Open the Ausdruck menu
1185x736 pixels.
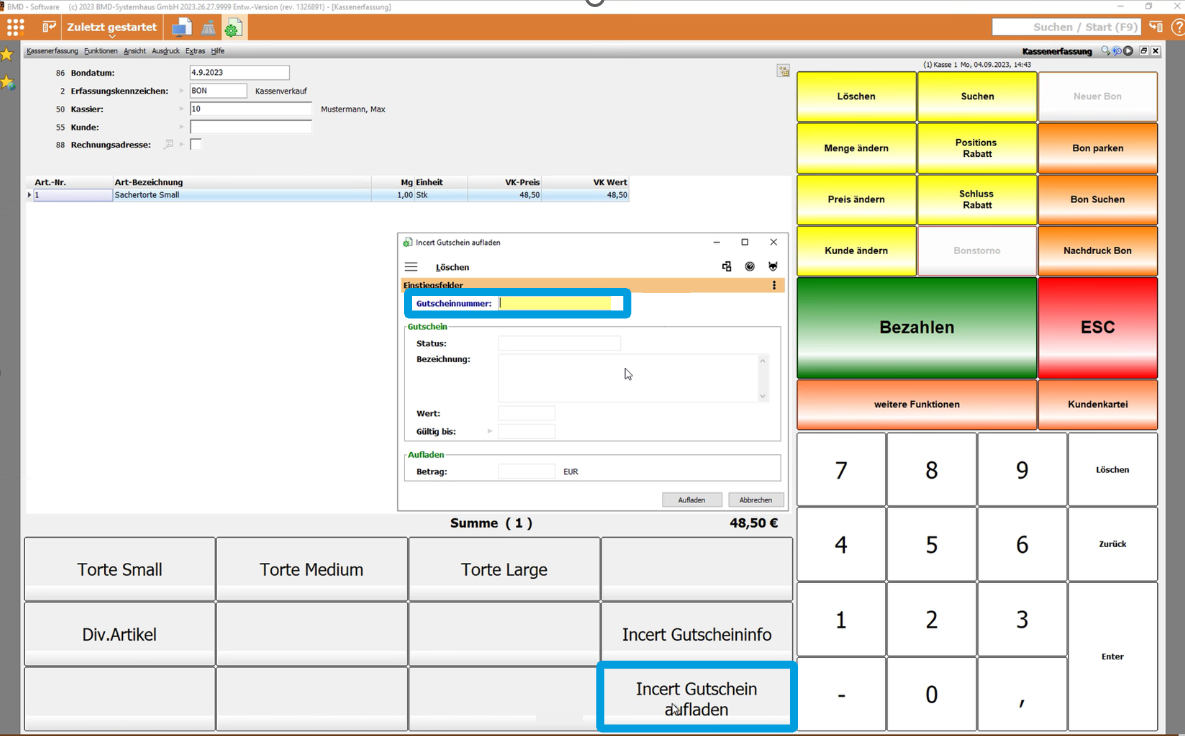point(166,51)
